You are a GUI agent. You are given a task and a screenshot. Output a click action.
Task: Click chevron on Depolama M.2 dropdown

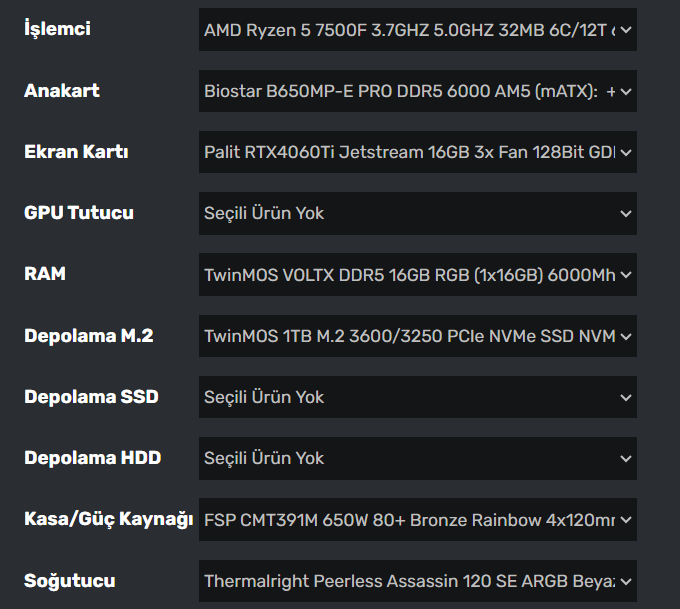point(626,336)
